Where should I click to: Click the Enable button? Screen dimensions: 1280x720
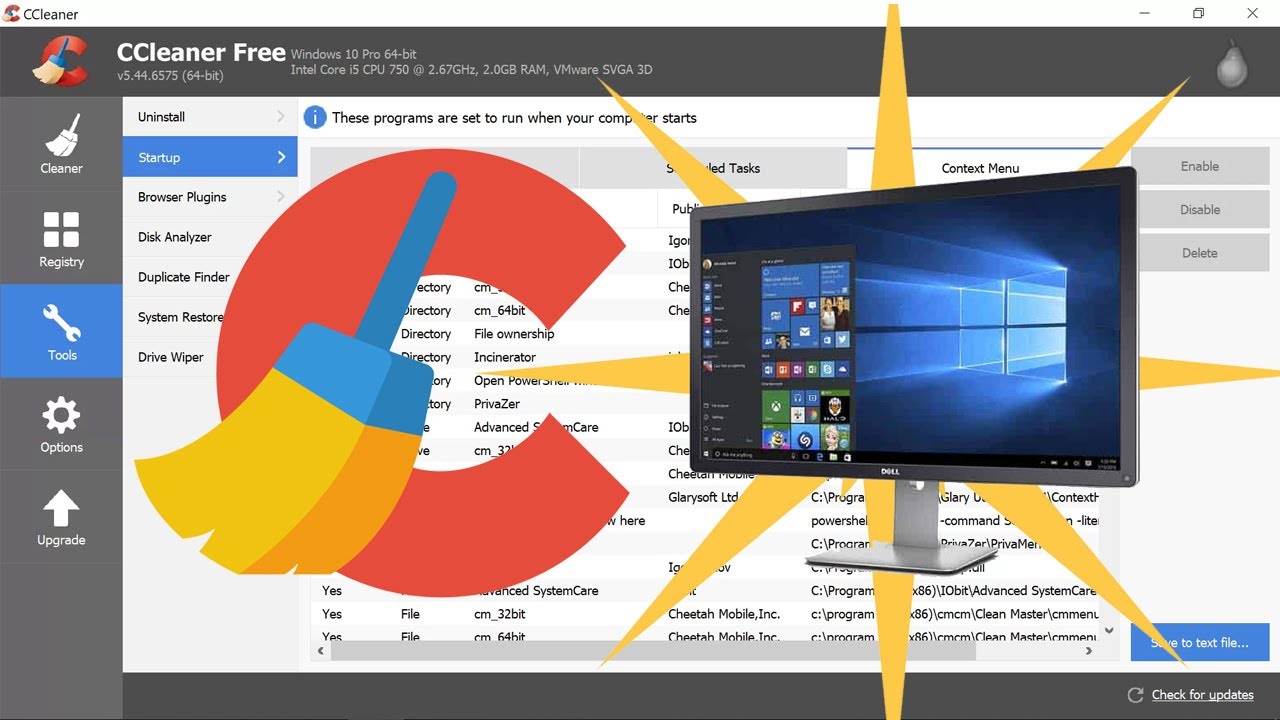1200,166
